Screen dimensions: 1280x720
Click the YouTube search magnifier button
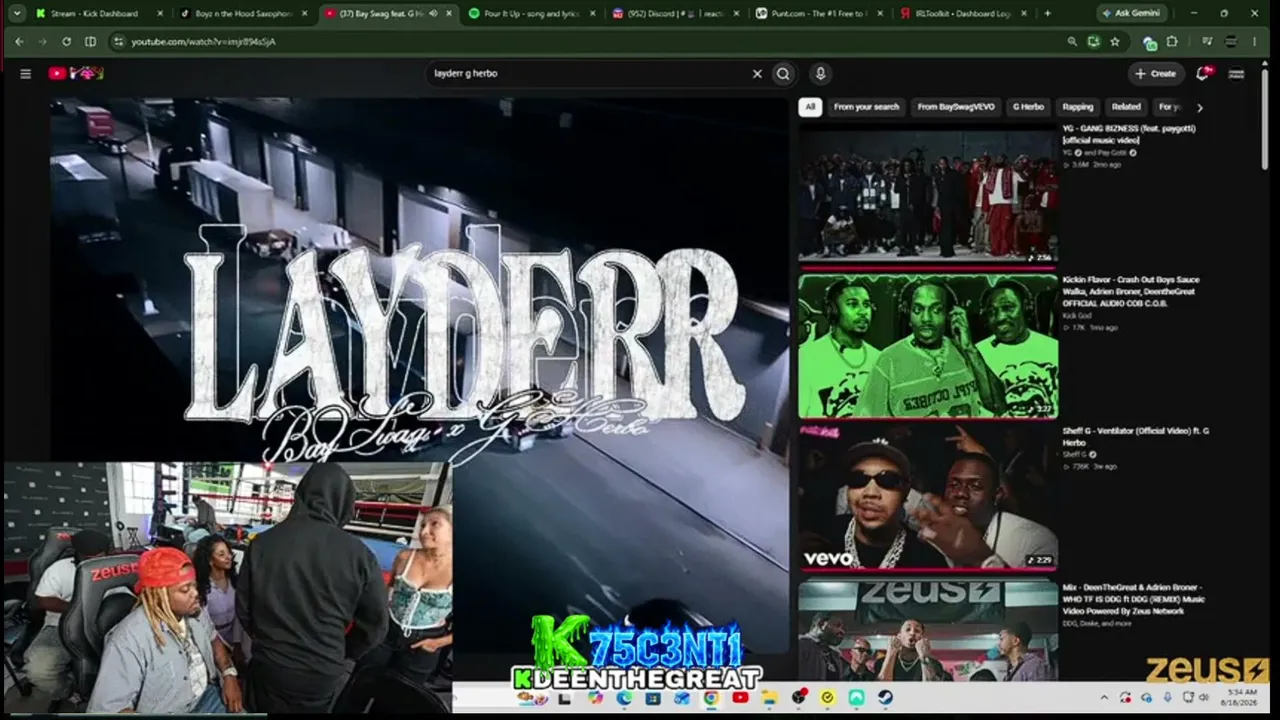pyautogui.click(x=783, y=73)
